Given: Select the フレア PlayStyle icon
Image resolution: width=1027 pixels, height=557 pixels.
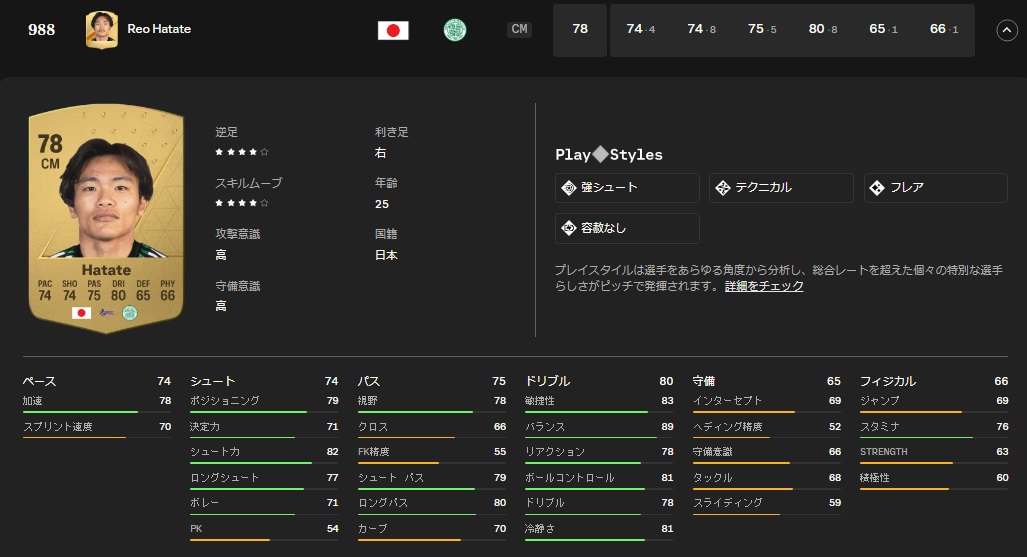Looking at the screenshot, I should (877, 188).
